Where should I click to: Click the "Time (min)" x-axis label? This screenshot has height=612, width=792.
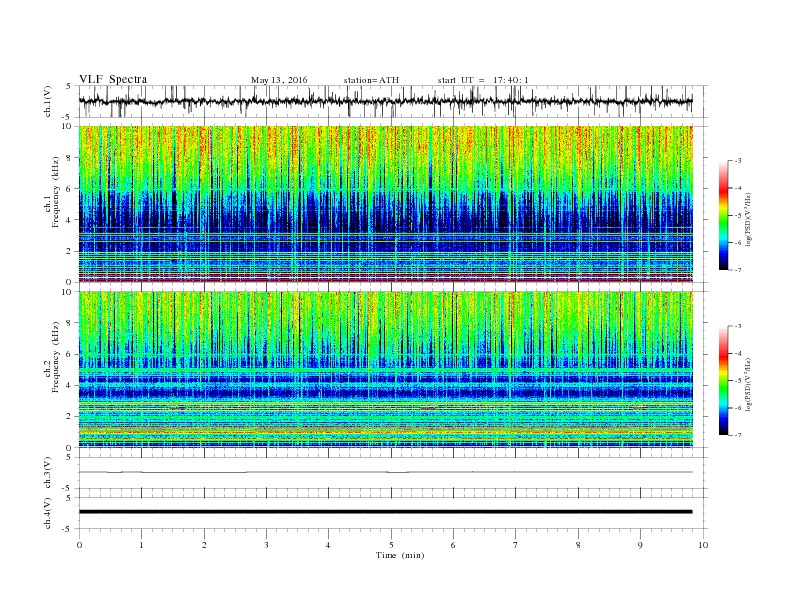[x=400, y=555]
